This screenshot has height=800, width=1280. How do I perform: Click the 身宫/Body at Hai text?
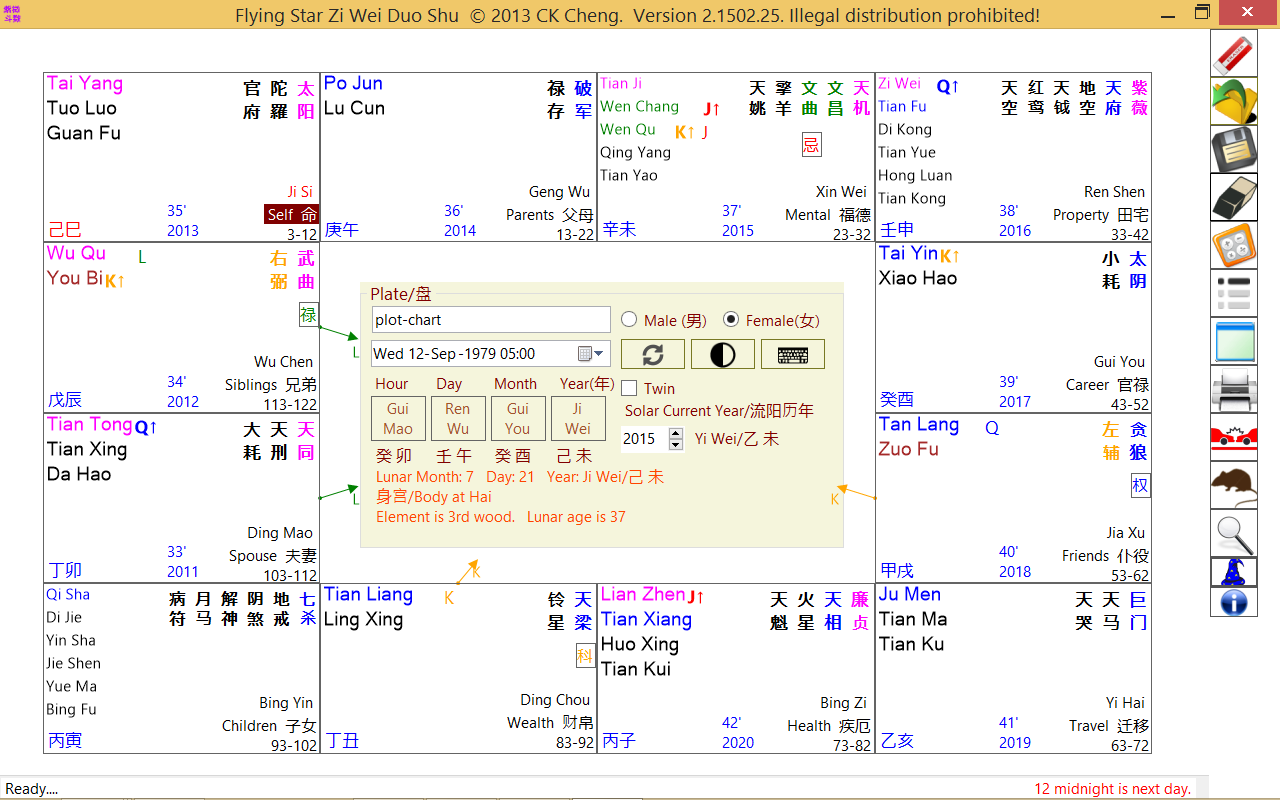pyautogui.click(x=434, y=497)
